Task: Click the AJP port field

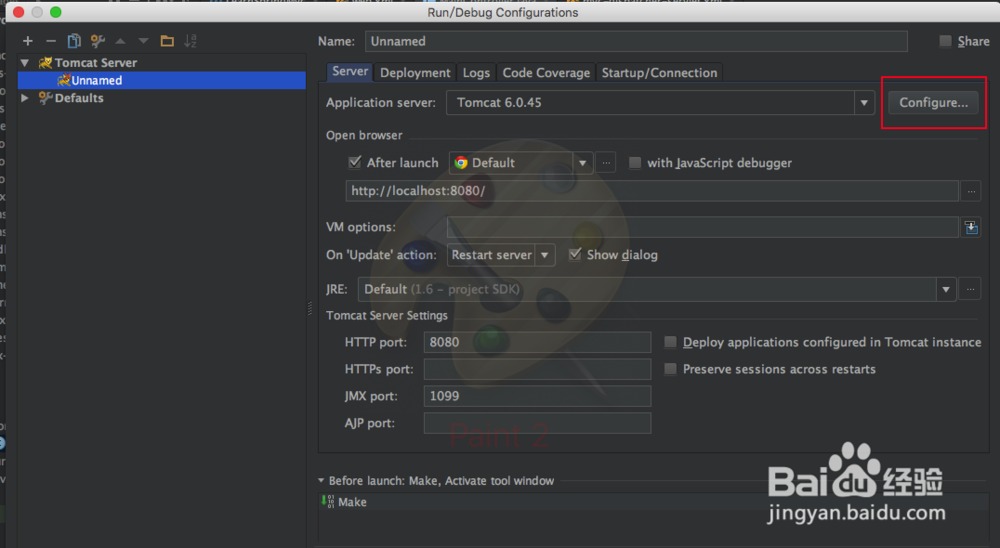Action: point(537,422)
